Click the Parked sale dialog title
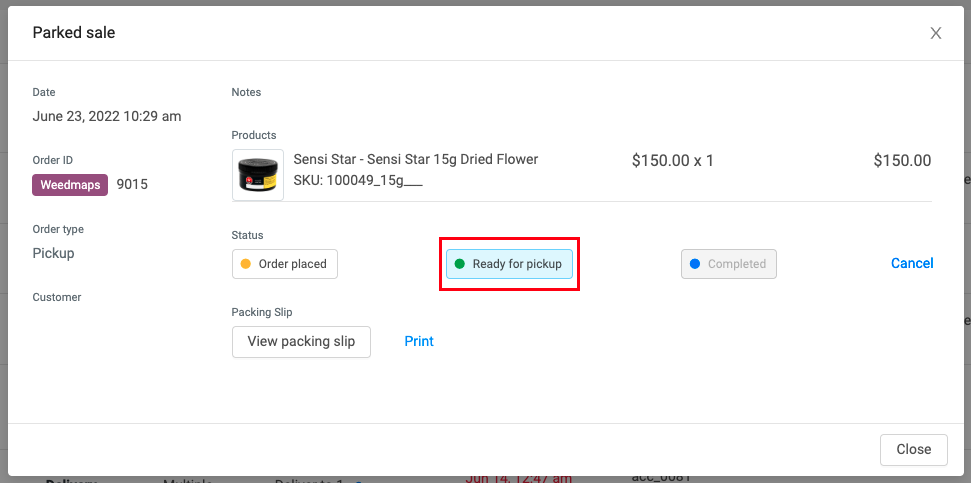 74,33
